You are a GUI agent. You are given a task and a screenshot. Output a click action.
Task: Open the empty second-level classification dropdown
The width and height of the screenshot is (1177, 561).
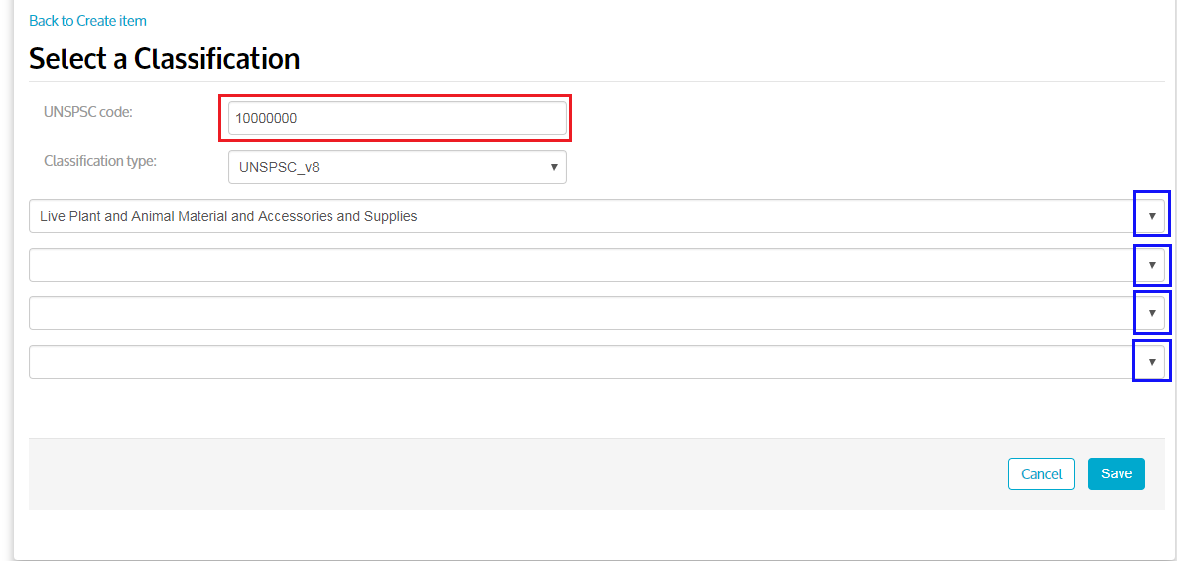[x=597, y=265]
